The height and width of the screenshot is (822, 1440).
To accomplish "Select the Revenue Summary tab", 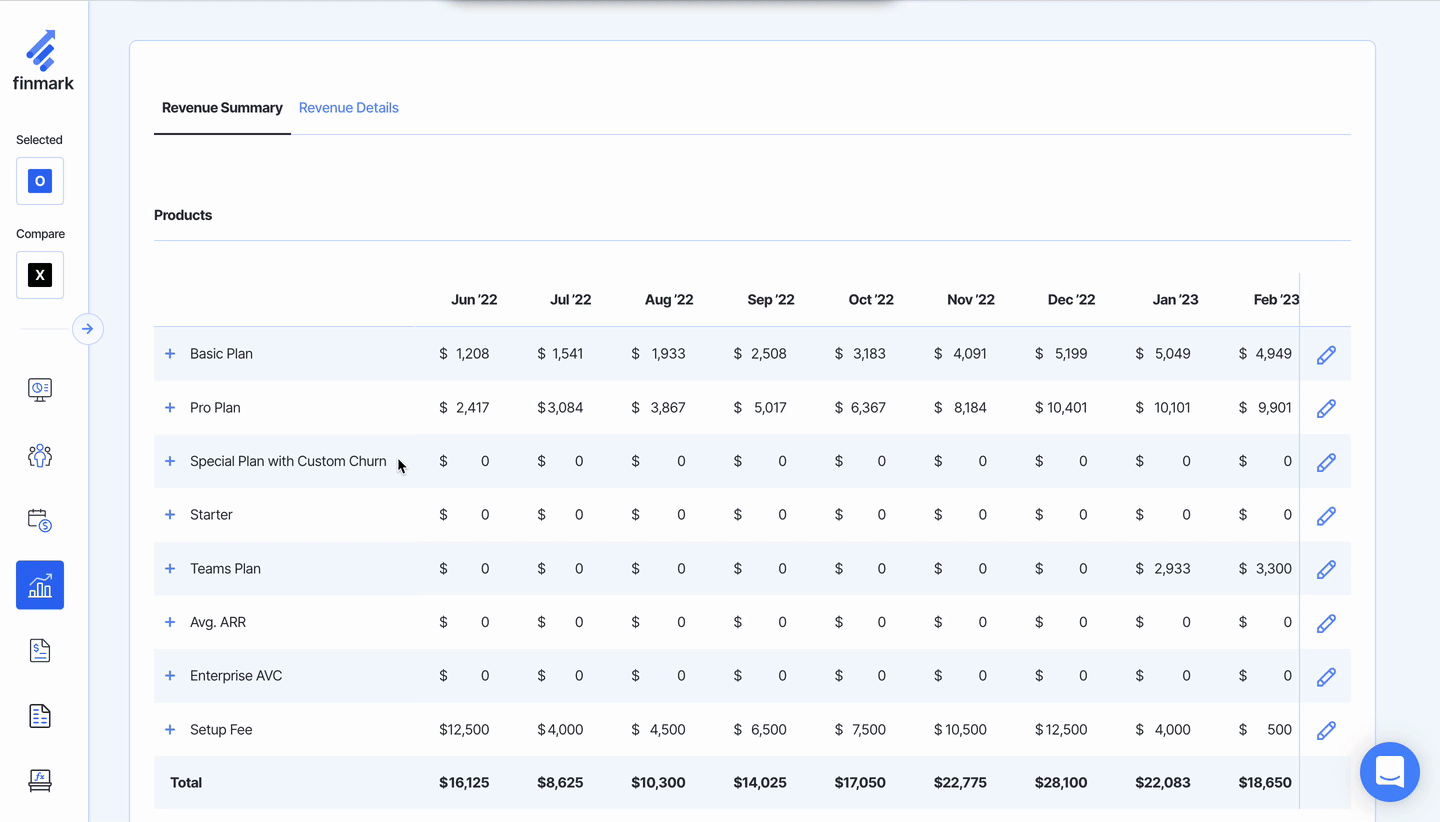I will coord(222,108).
